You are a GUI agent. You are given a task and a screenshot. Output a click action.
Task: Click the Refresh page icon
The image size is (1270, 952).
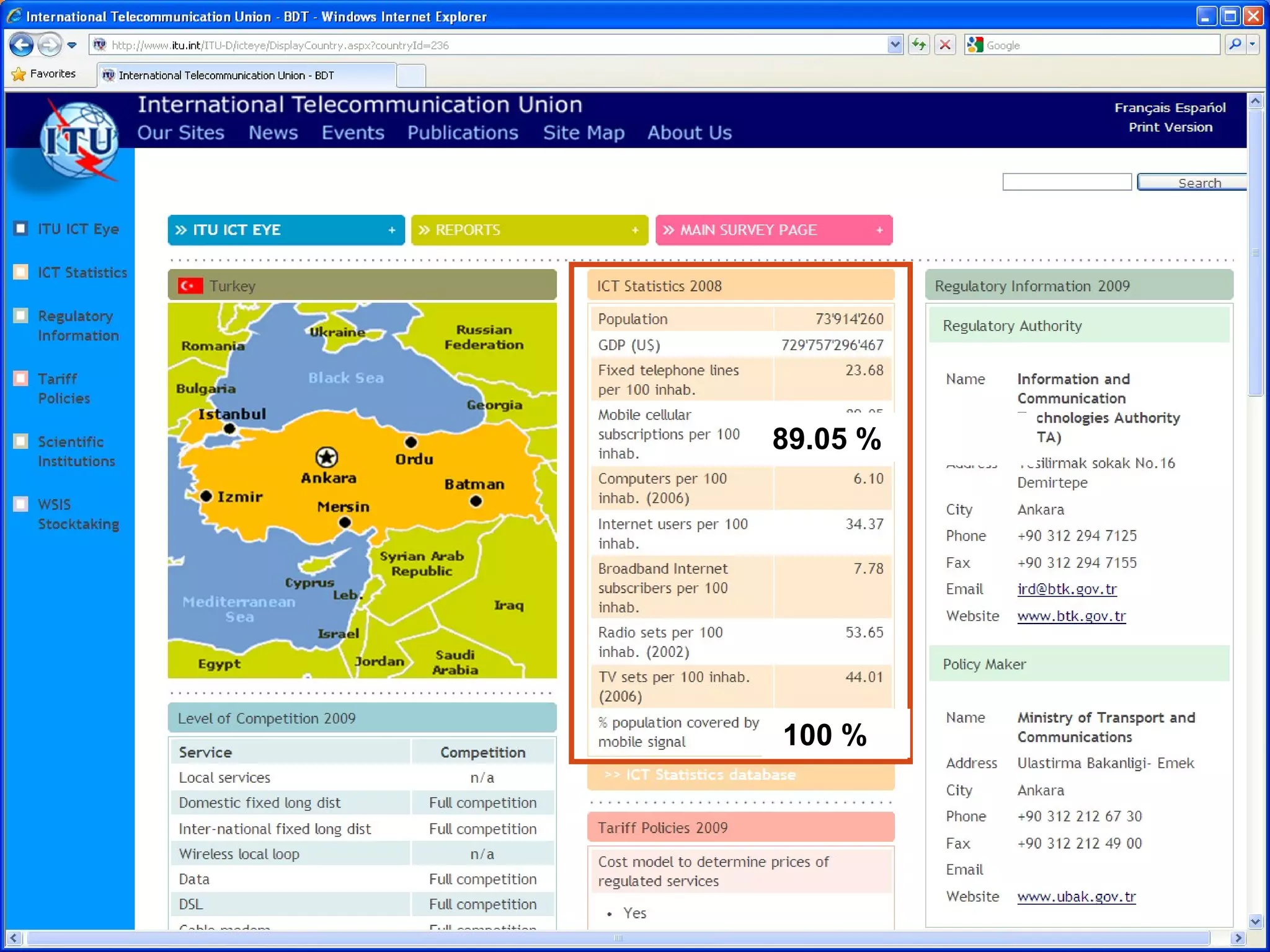pyautogui.click(x=919, y=45)
